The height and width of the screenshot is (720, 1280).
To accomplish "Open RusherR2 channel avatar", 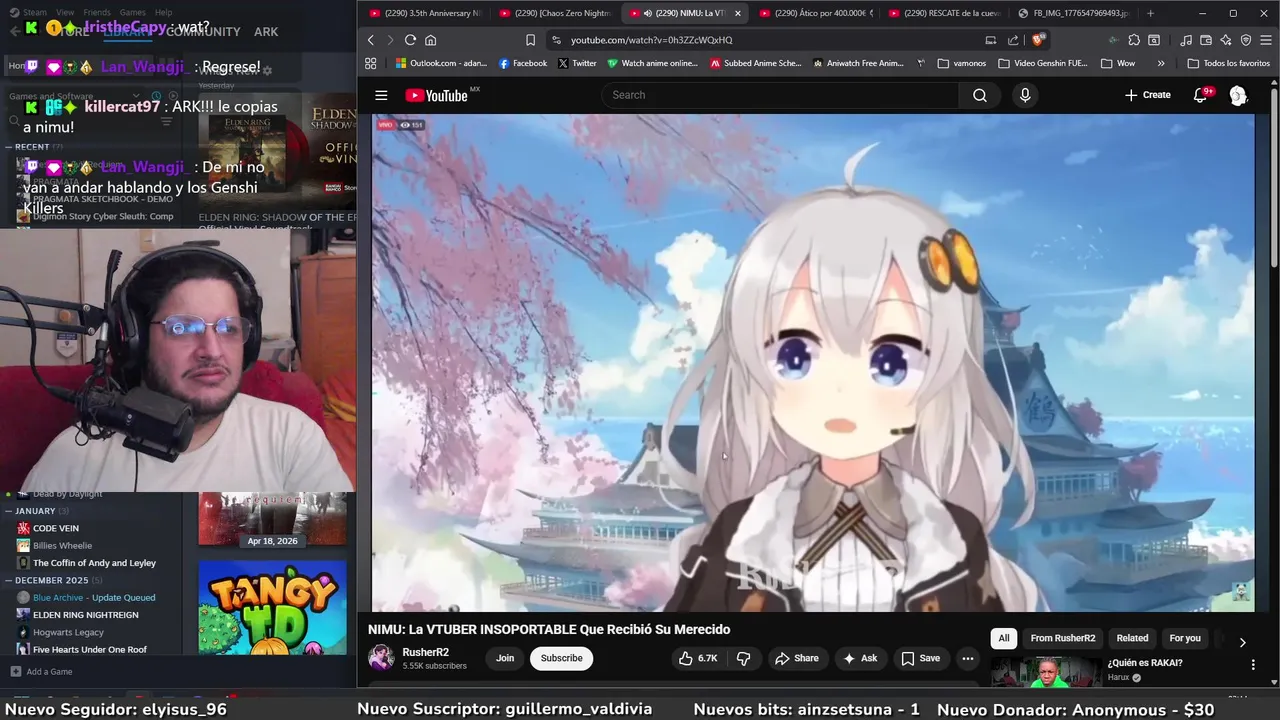I will pos(381,657).
